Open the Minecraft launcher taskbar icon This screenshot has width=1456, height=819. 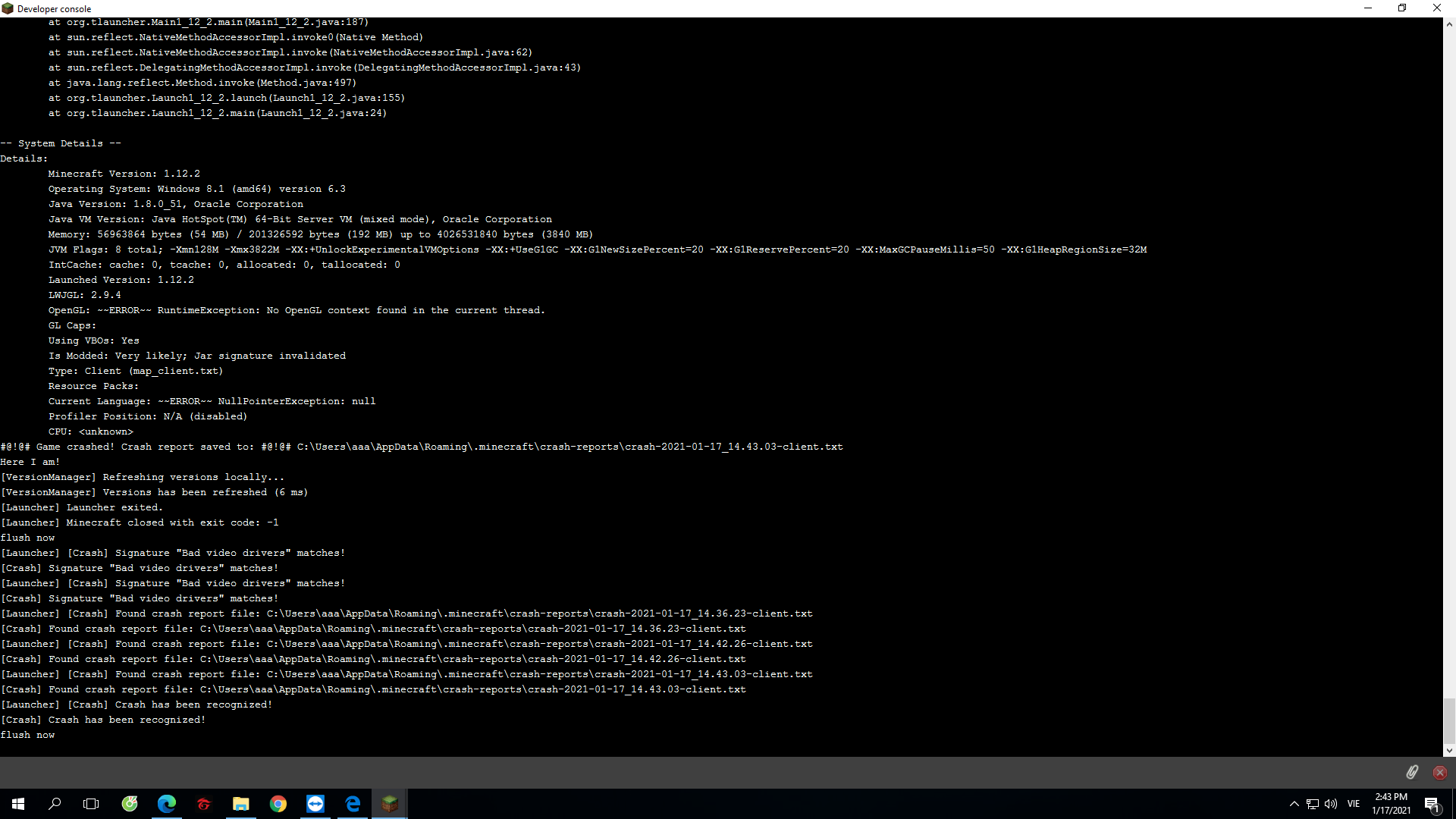tap(390, 804)
